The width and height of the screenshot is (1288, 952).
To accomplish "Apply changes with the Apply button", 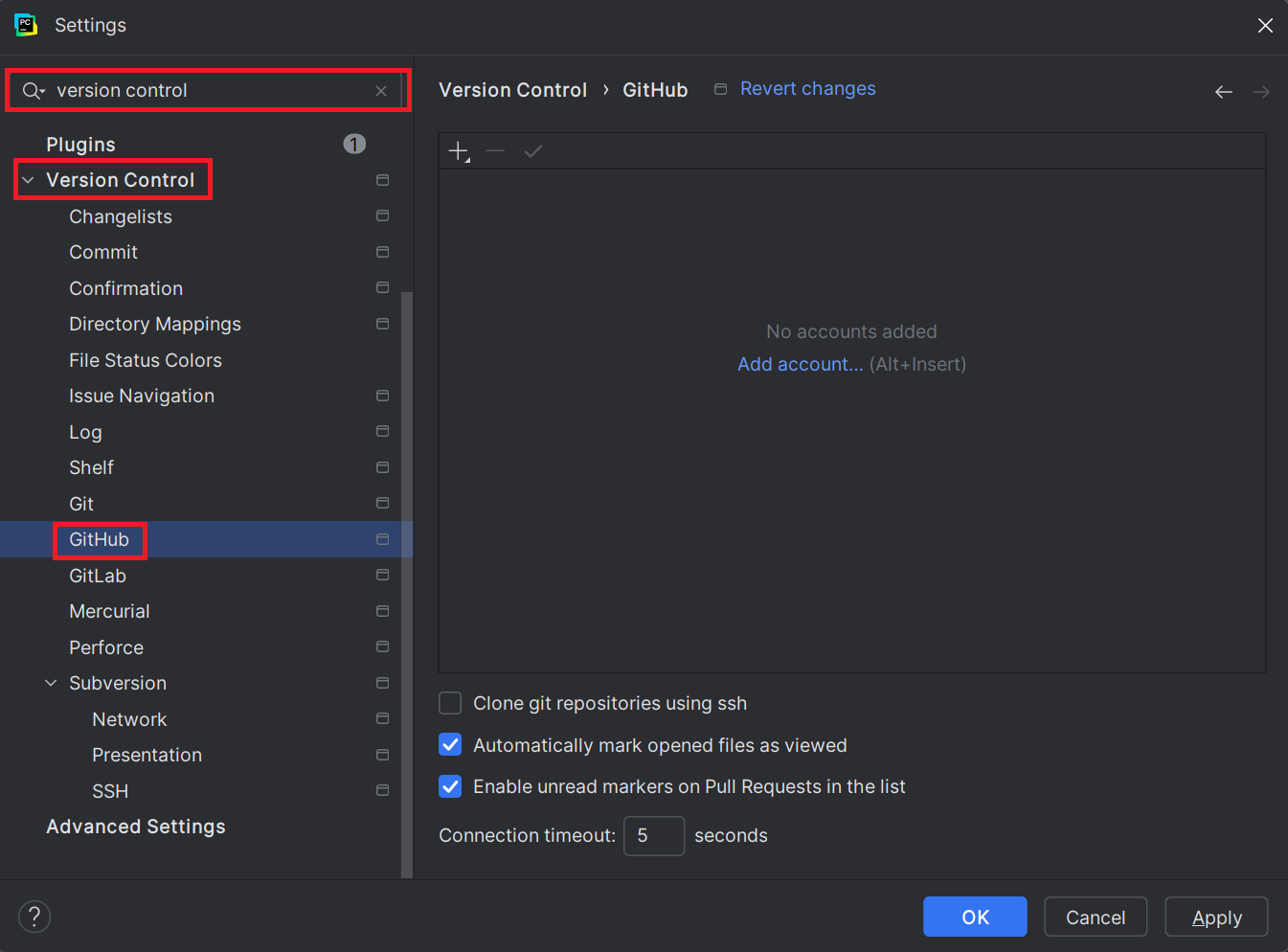I will pos(1215,917).
